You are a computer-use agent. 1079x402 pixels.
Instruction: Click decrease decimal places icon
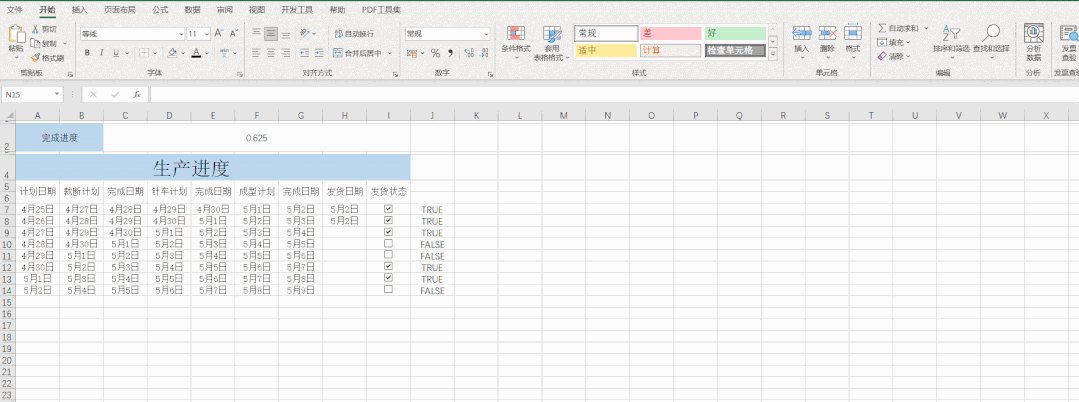(484, 53)
